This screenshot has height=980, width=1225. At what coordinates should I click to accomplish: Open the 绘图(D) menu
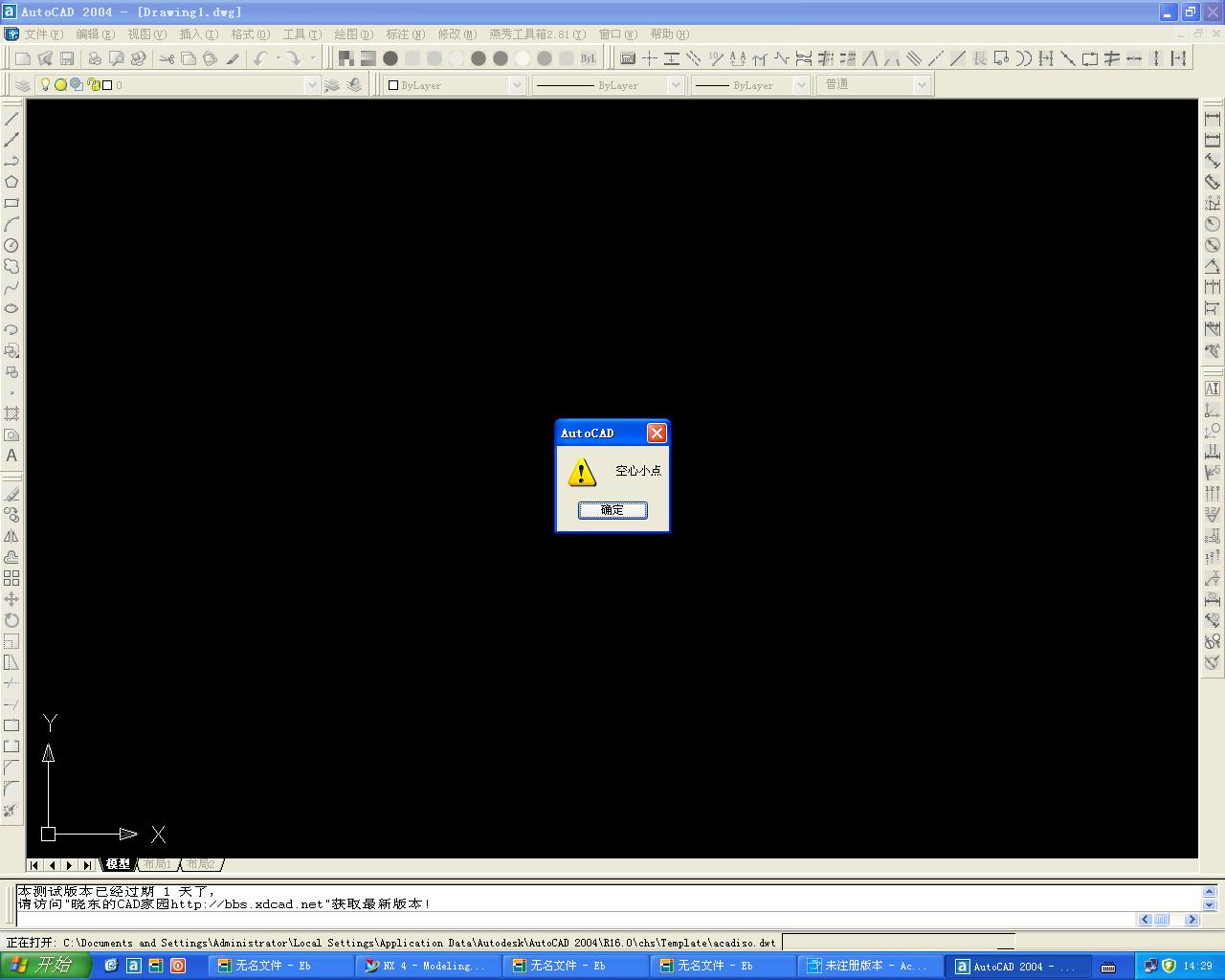[353, 34]
